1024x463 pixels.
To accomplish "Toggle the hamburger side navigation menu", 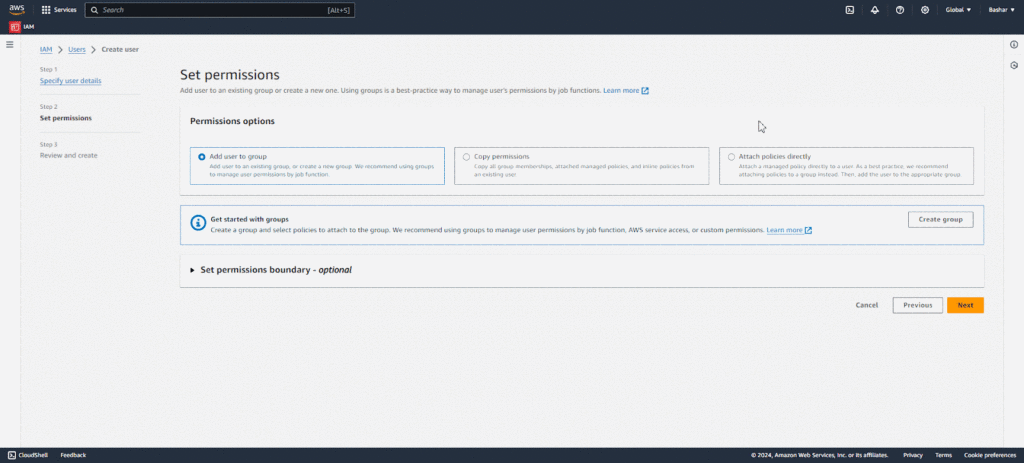I will coord(10,45).
